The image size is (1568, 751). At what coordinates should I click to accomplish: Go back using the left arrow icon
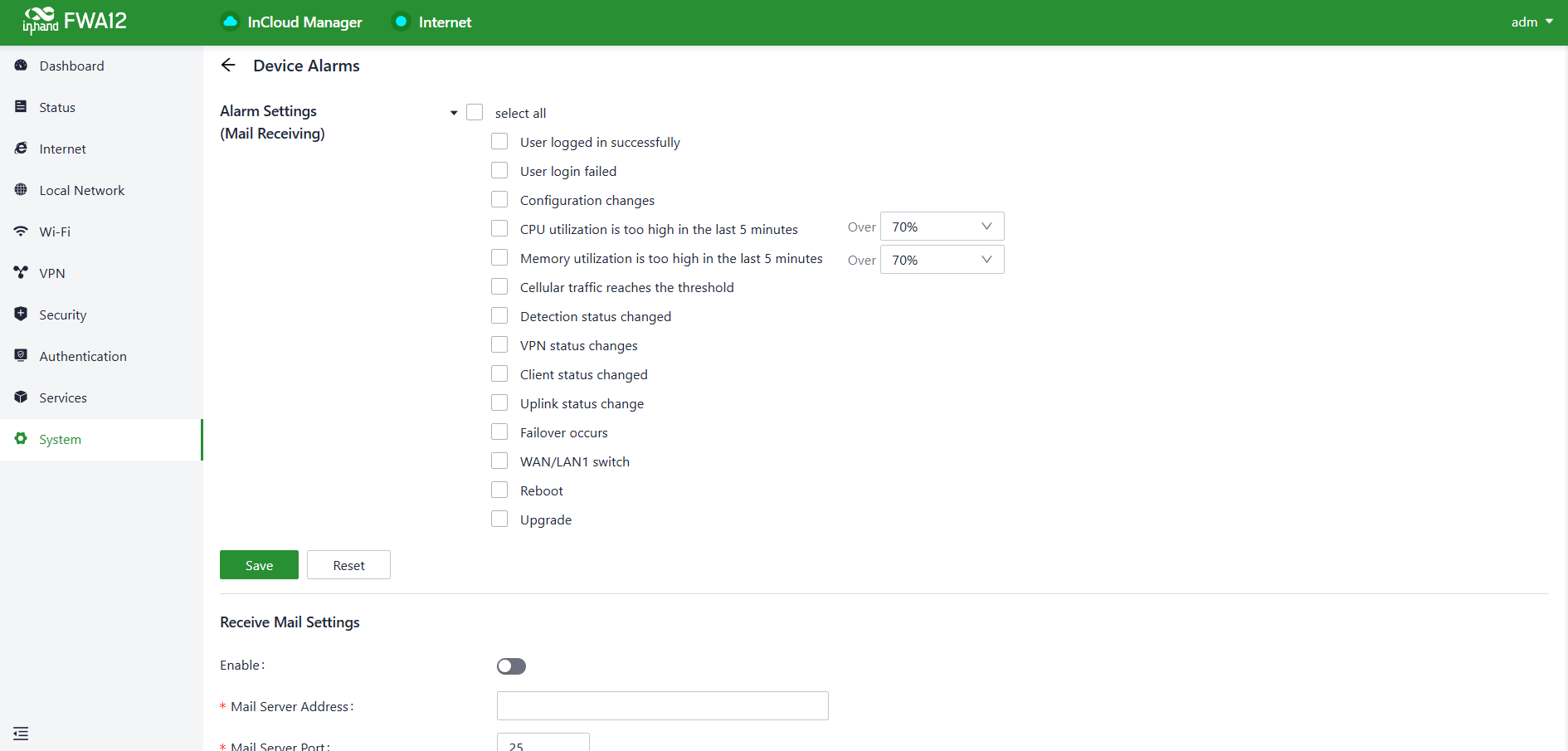pyautogui.click(x=228, y=66)
